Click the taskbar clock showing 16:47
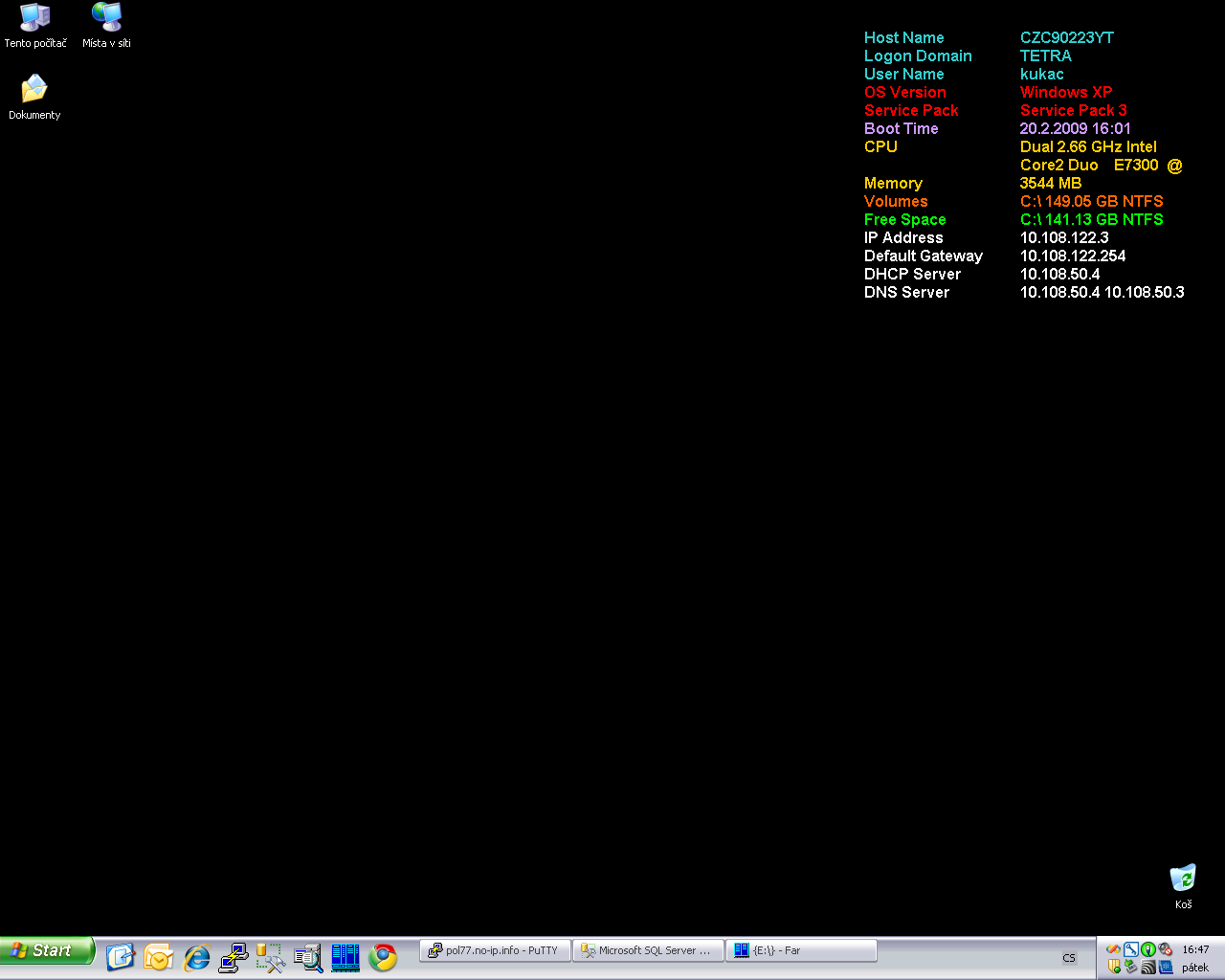Image resolution: width=1225 pixels, height=980 pixels. pyautogui.click(x=1195, y=949)
